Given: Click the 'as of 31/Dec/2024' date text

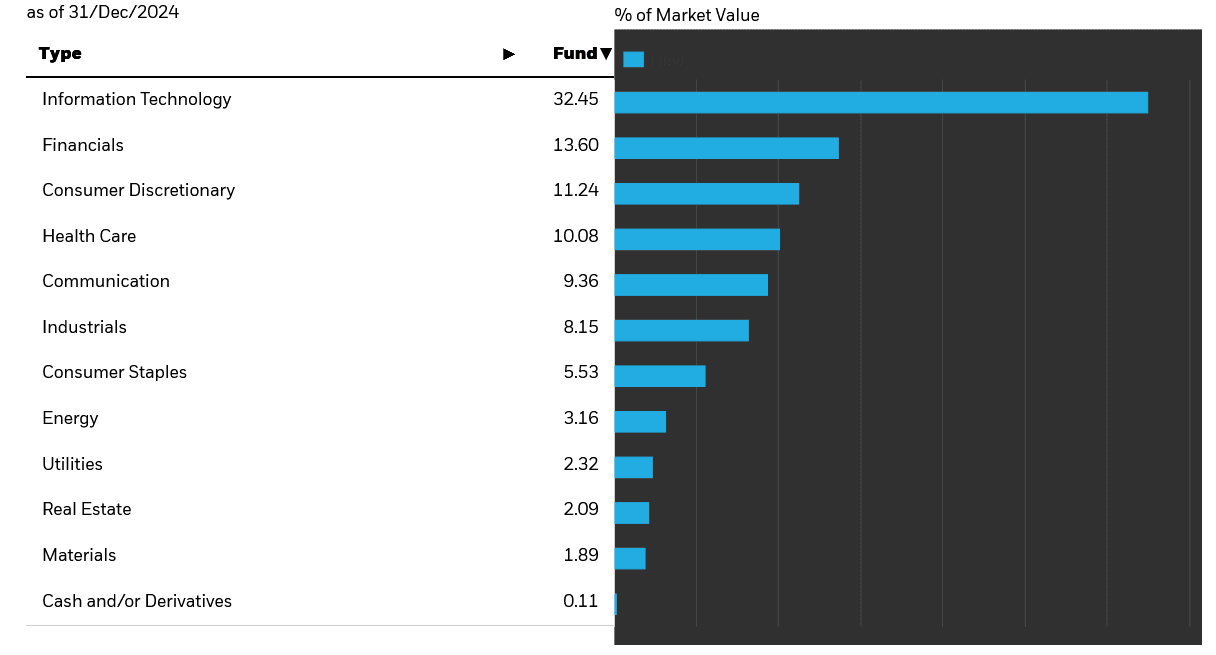Looking at the screenshot, I should pyautogui.click(x=103, y=13).
